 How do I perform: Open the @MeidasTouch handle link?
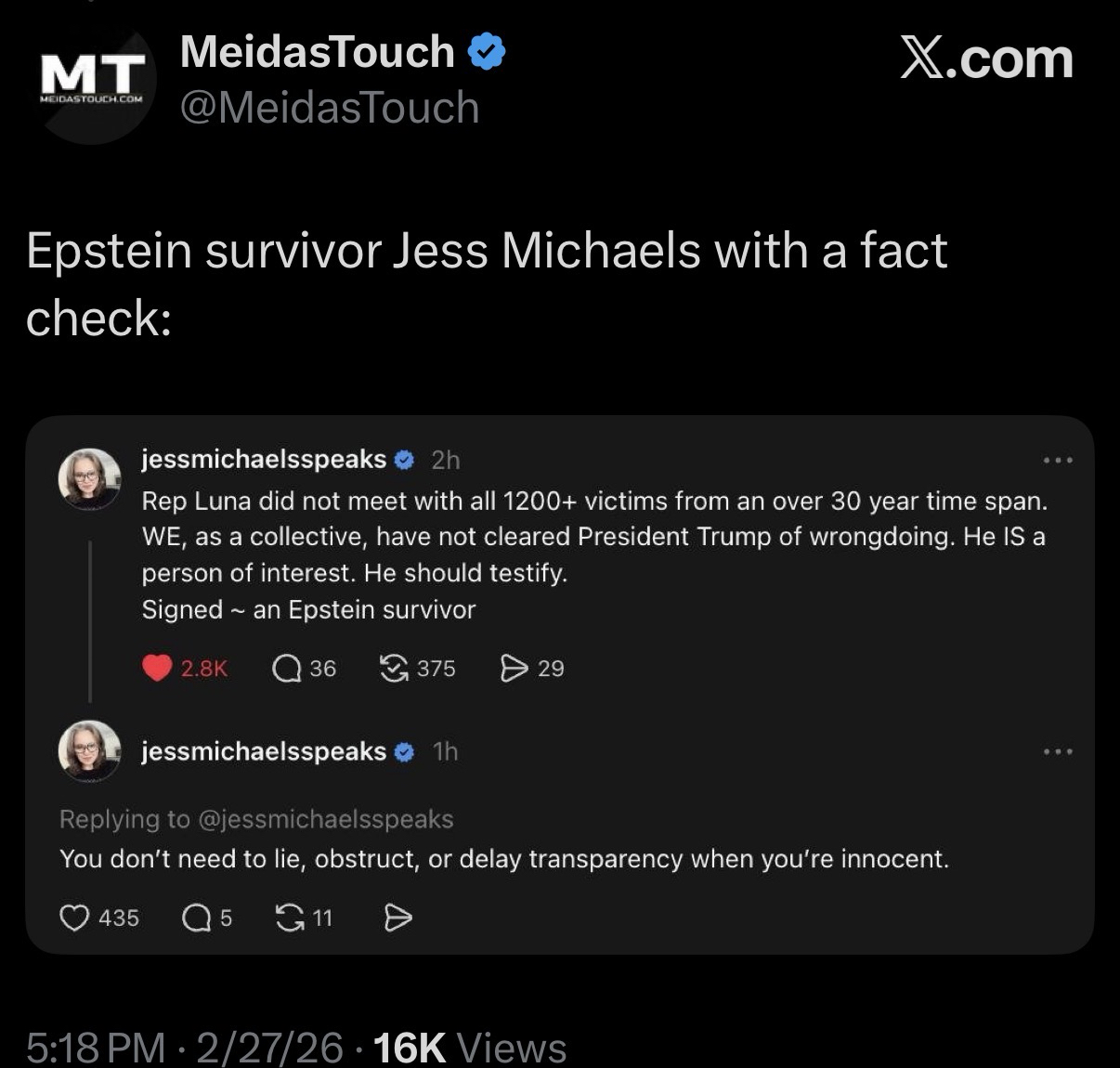point(329,108)
